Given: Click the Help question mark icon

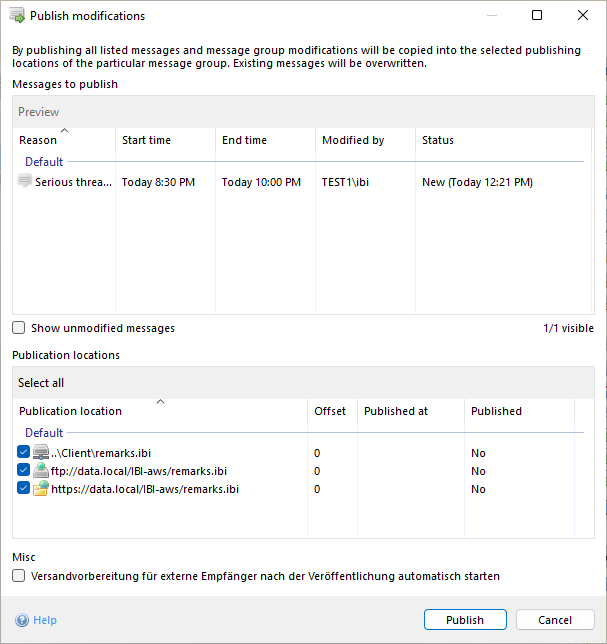Looking at the screenshot, I should (x=22, y=620).
